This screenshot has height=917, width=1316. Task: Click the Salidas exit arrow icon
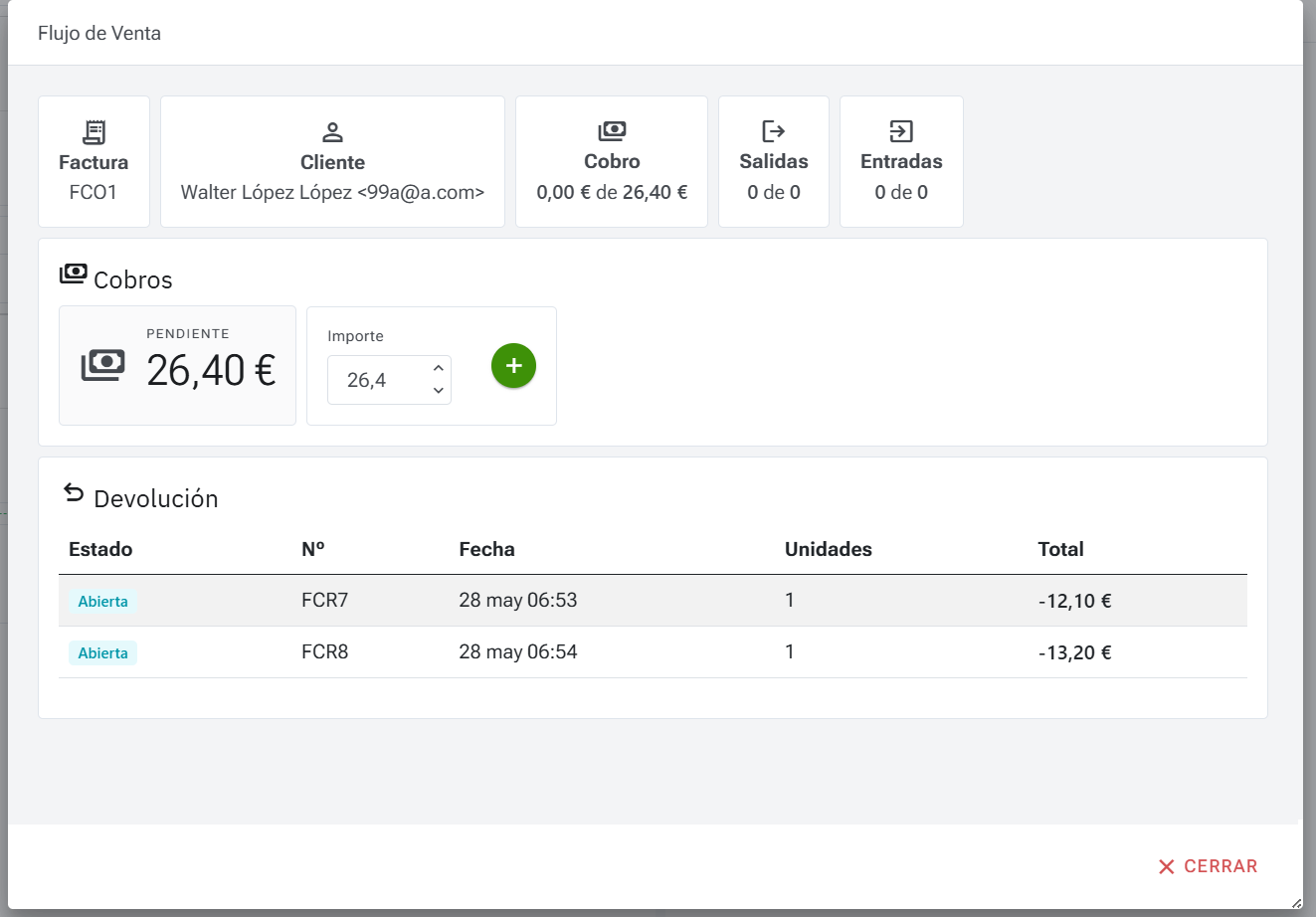773,130
